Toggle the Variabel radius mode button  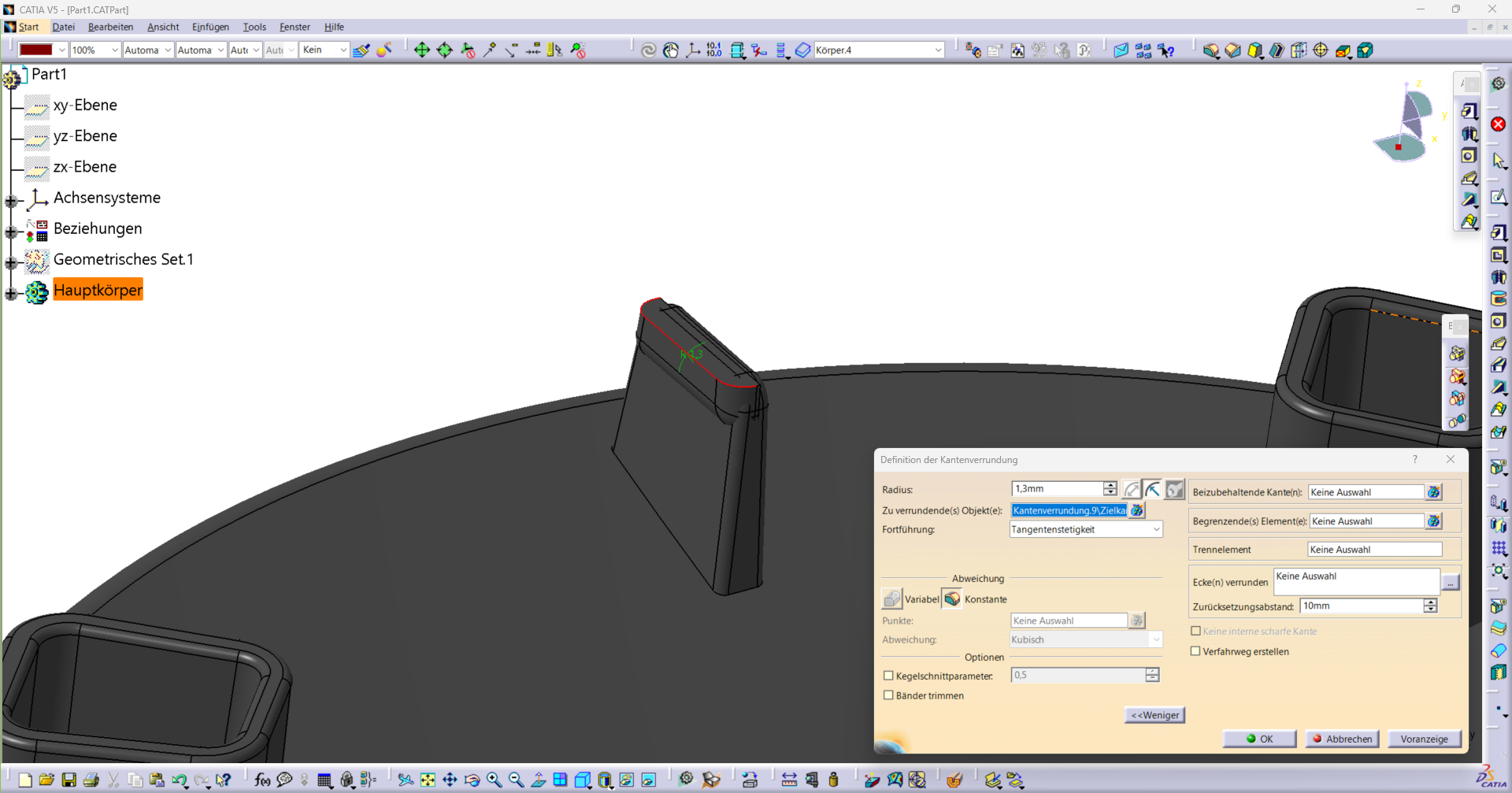pyautogui.click(x=891, y=599)
